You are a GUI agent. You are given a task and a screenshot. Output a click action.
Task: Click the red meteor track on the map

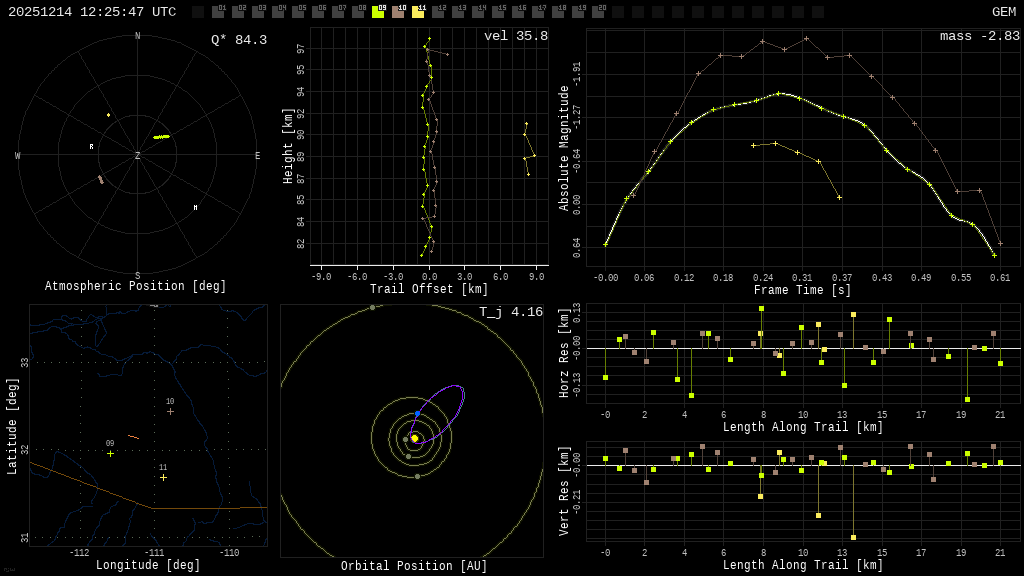(133, 437)
